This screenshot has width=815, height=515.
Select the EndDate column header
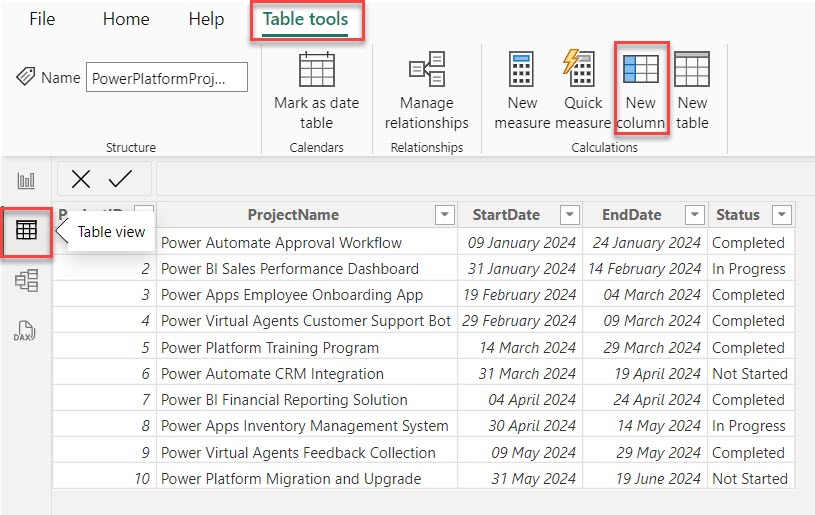(x=632, y=215)
